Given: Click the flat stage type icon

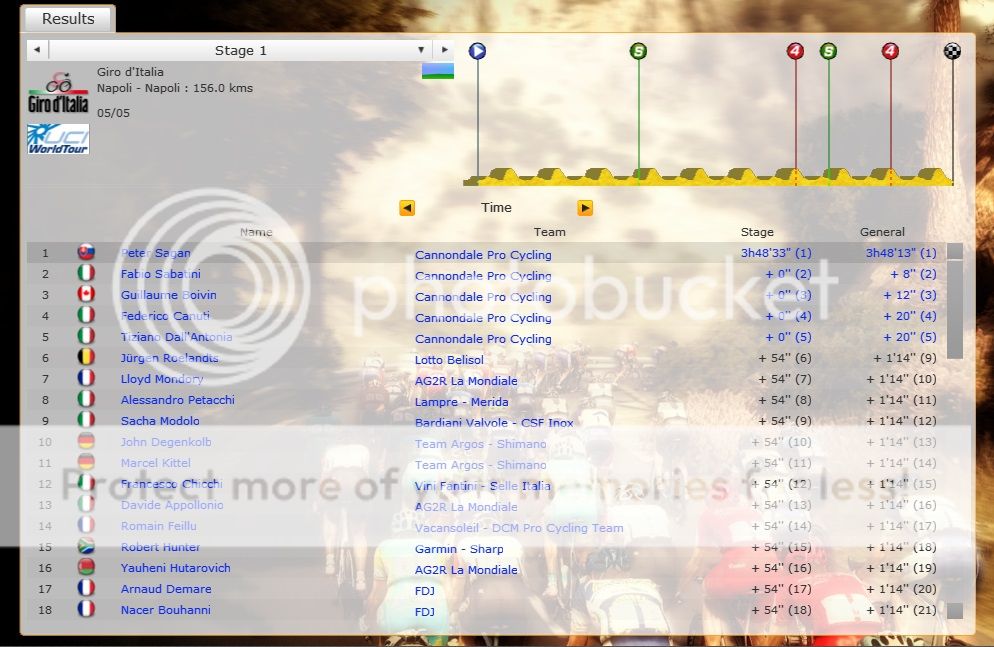Looking at the screenshot, I should [x=438, y=71].
